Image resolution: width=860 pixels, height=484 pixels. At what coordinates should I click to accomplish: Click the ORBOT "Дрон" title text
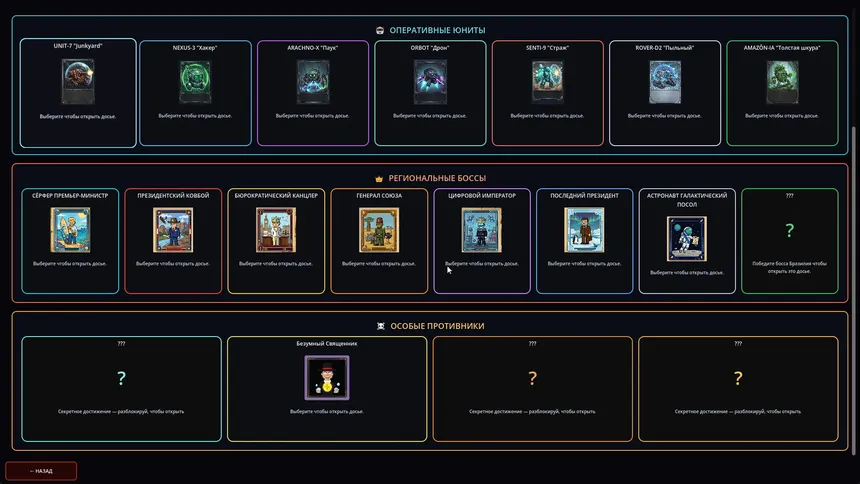pos(430,48)
